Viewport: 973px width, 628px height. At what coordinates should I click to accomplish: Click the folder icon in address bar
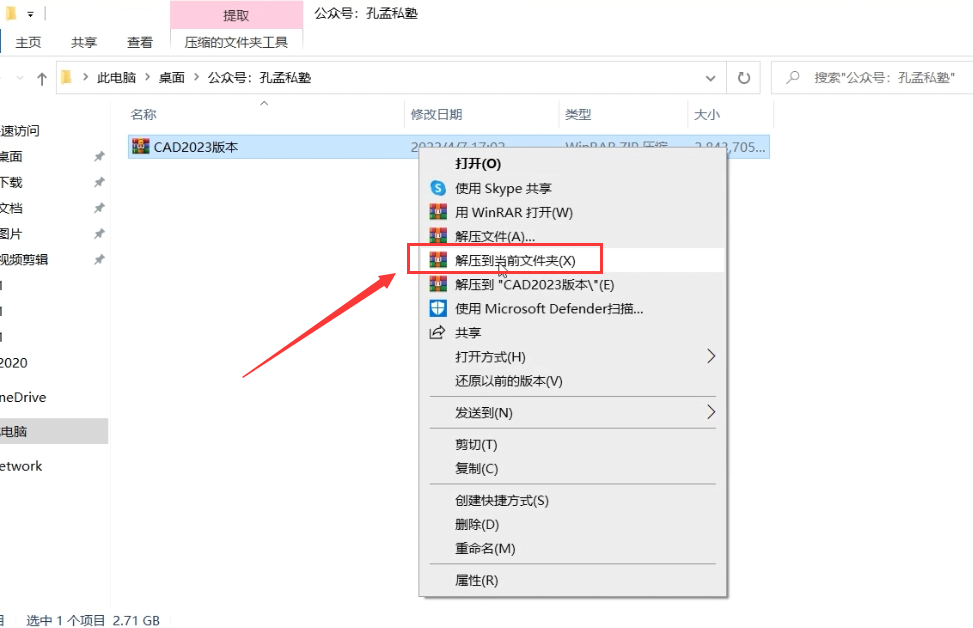[66, 77]
